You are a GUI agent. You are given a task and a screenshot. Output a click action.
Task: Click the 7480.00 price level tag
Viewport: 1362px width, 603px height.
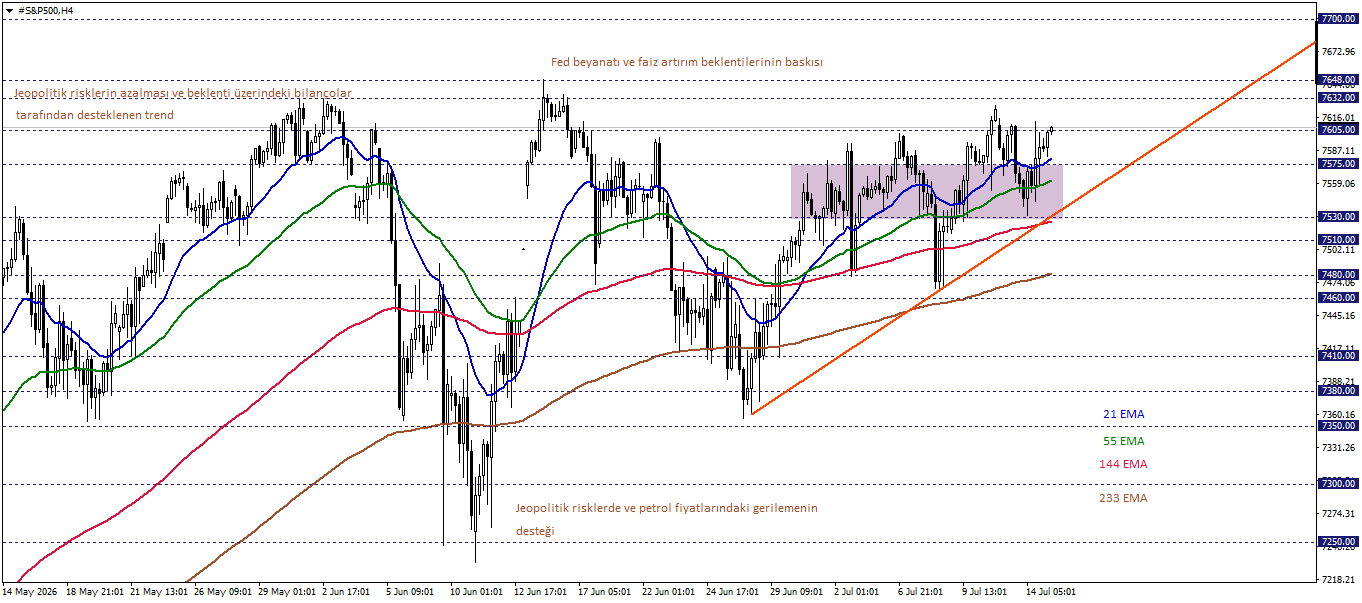click(1338, 275)
